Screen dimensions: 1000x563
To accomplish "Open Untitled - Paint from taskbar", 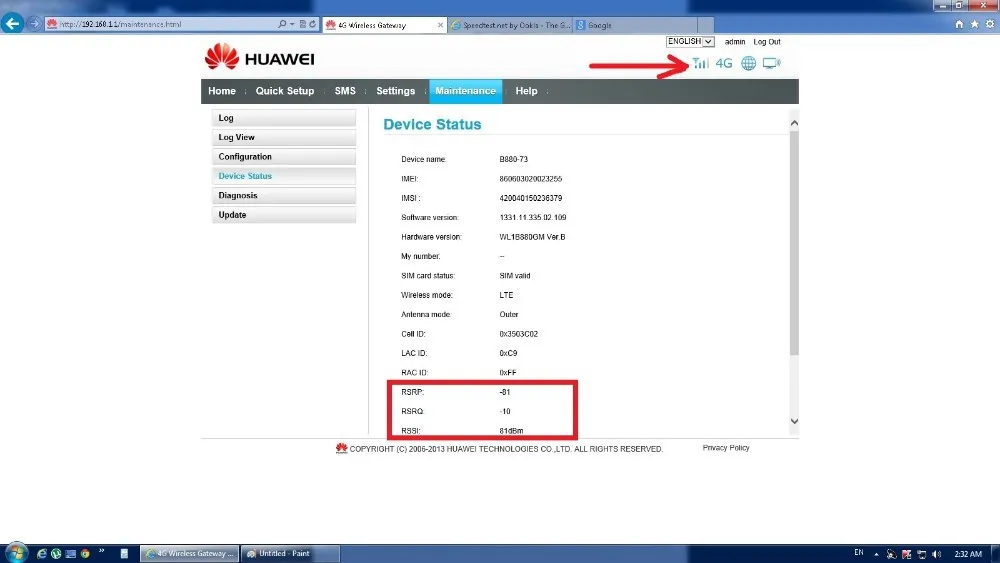I will coord(290,553).
